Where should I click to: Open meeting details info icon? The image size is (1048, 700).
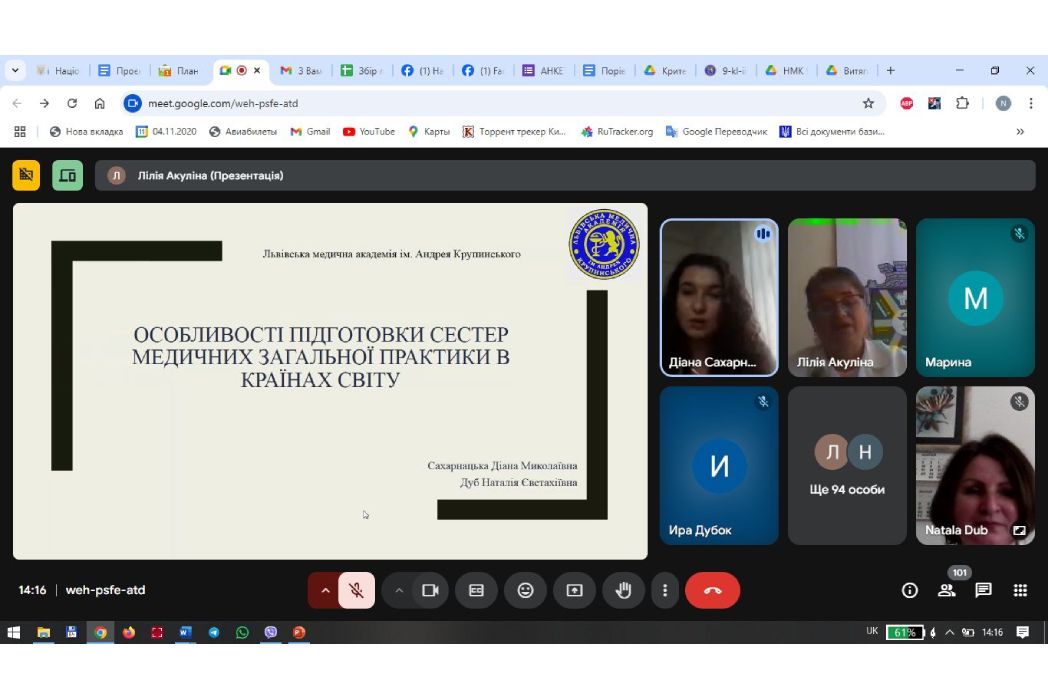pyautogui.click(x=910, y=590)
